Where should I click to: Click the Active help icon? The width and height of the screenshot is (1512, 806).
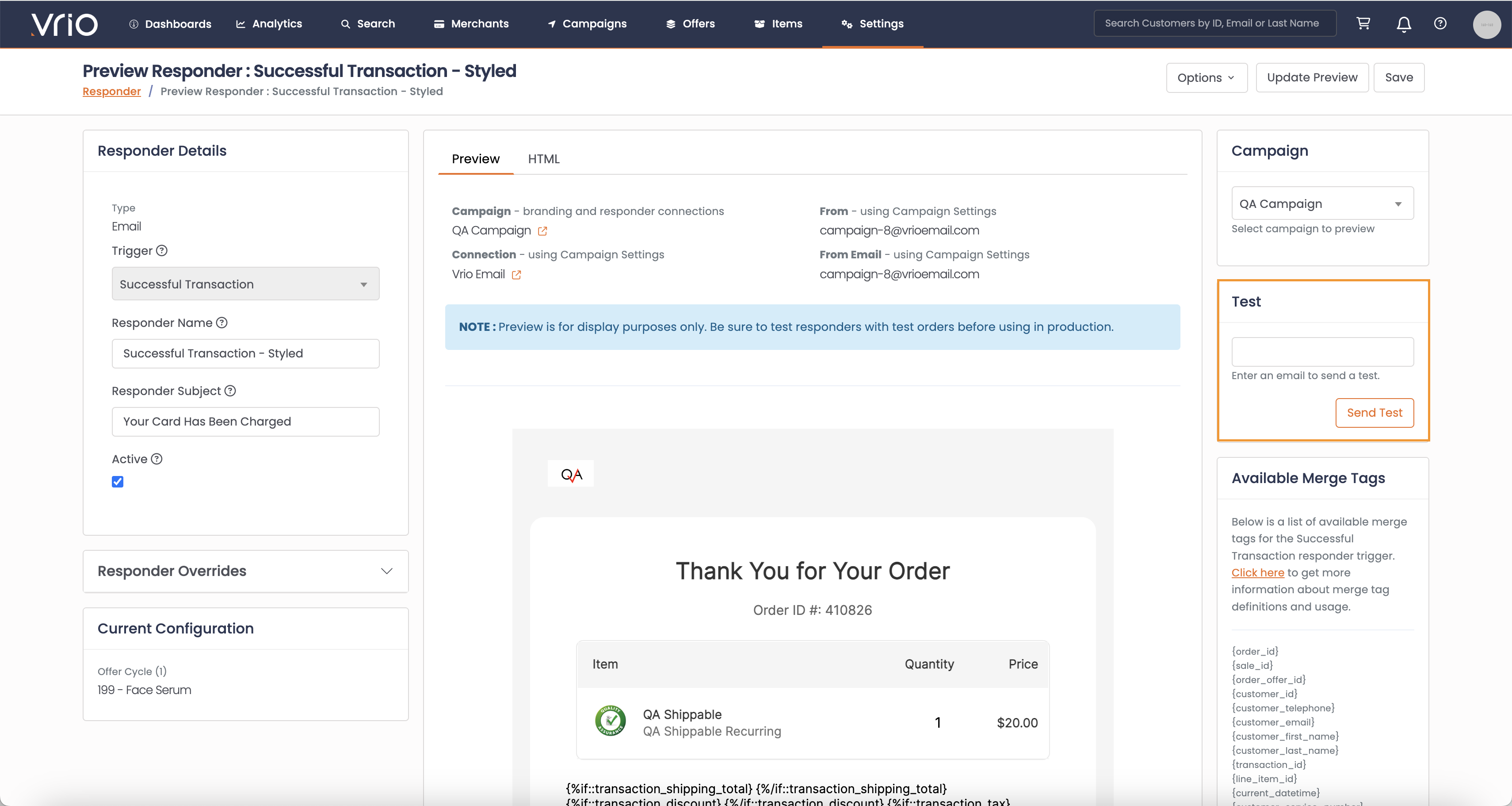click(157, 459)
